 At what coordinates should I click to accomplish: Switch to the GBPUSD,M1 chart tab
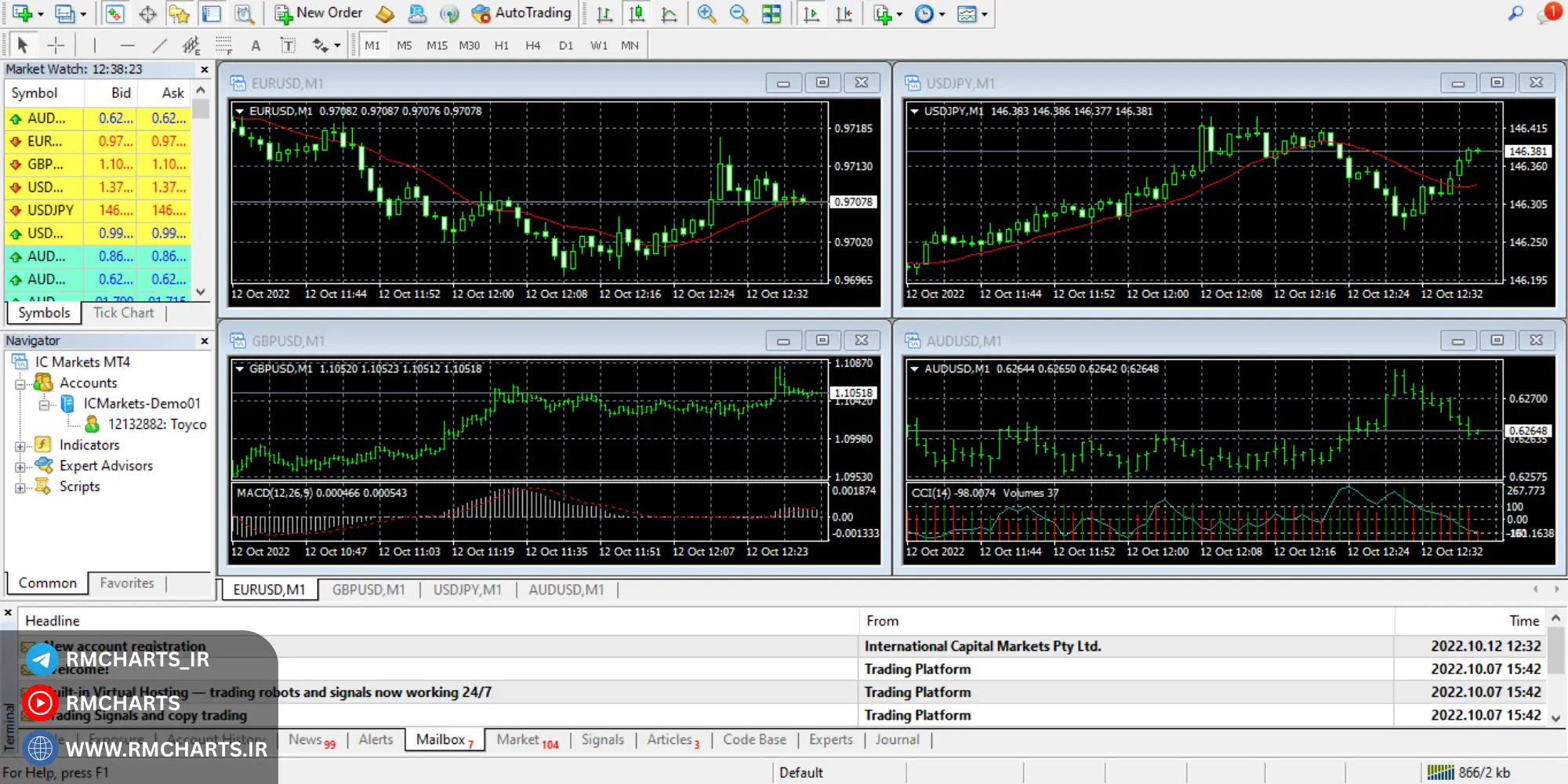[368, 590]
